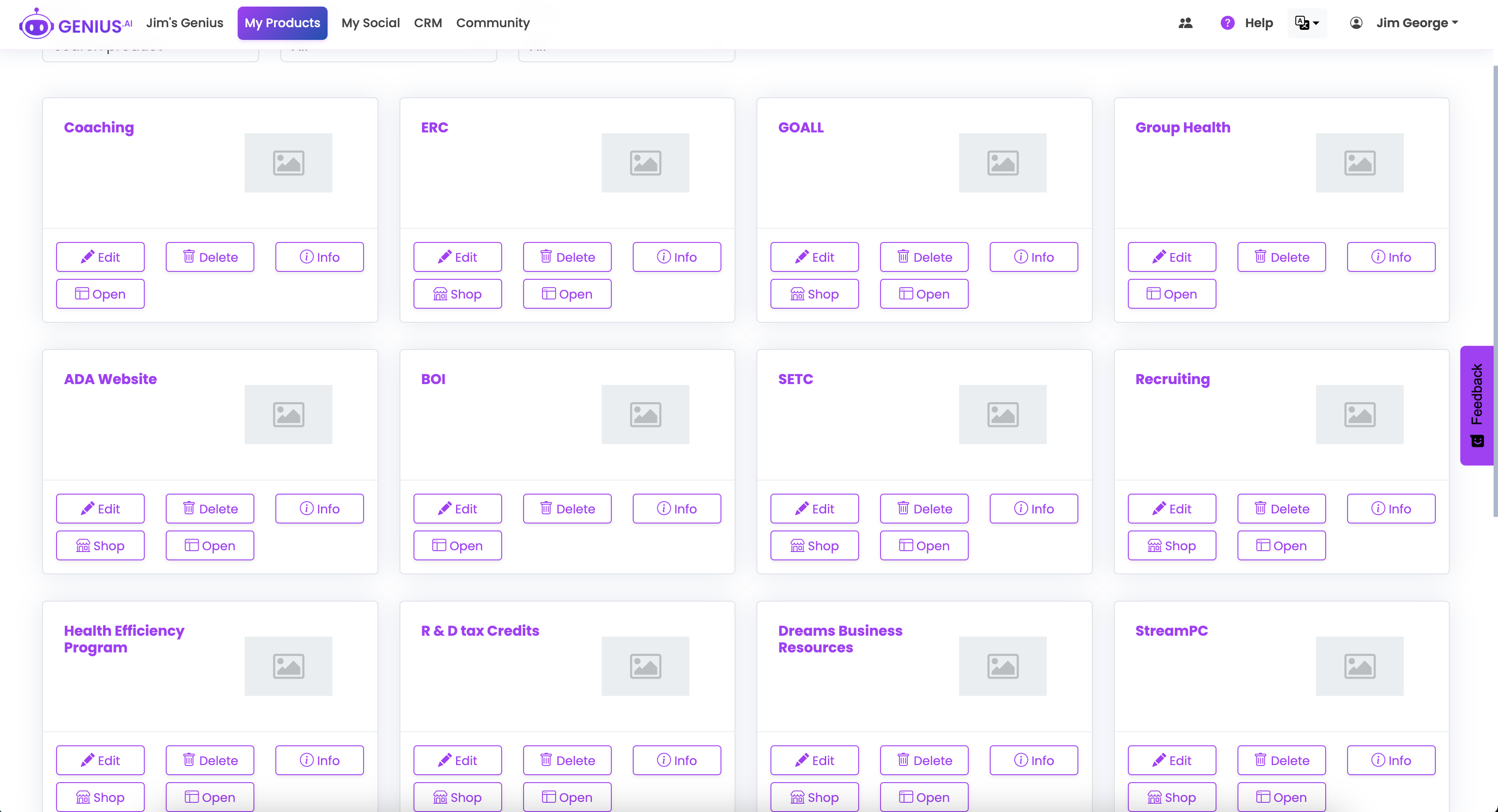View the SETC product in Shop
This screenshot has width=1498, height=812.
[814, 546]
